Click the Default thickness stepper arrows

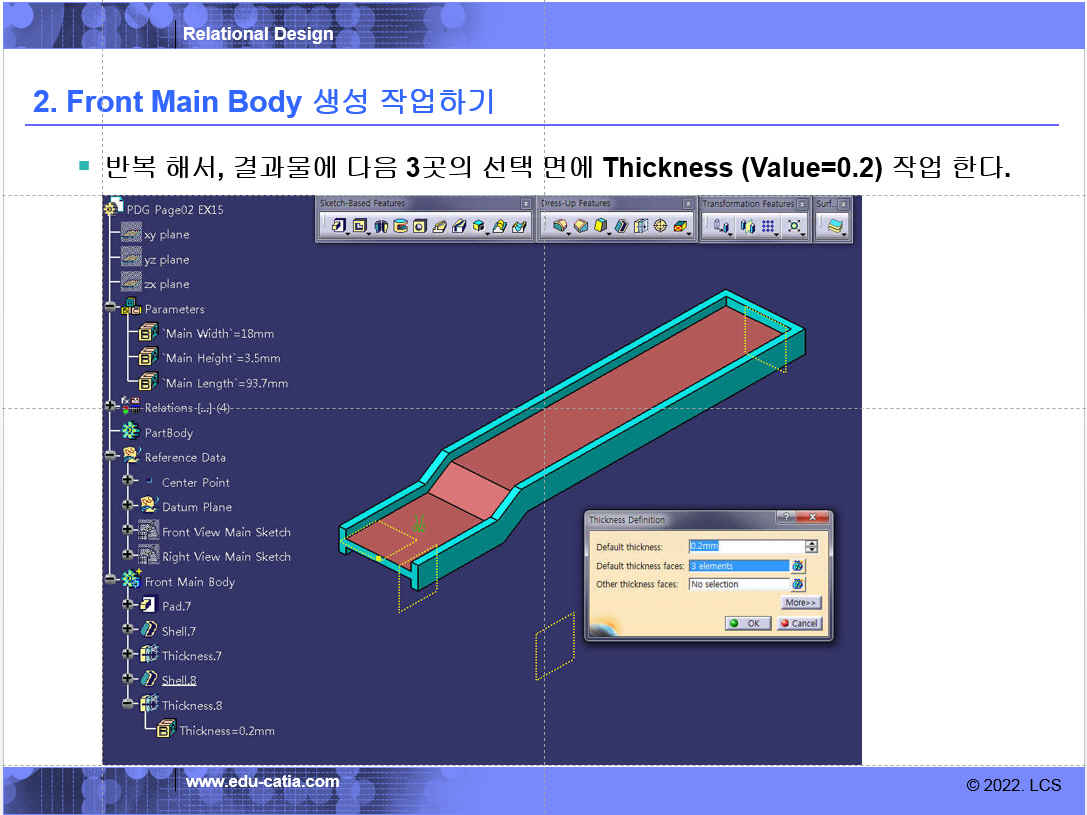click(811, 547)
